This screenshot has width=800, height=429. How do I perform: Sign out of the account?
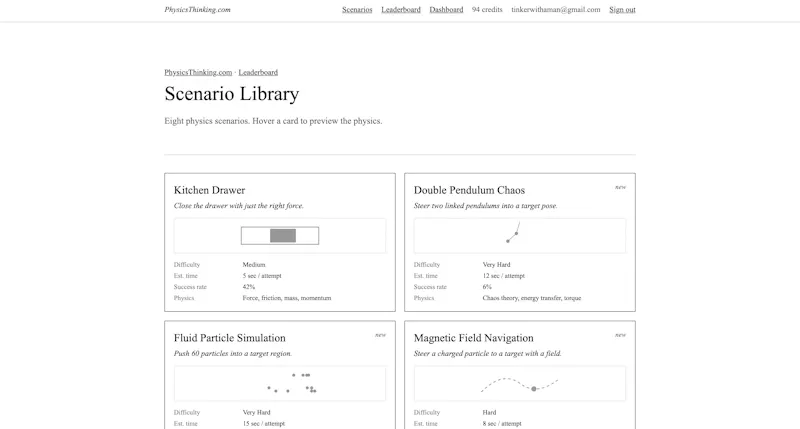click(622, 10)
